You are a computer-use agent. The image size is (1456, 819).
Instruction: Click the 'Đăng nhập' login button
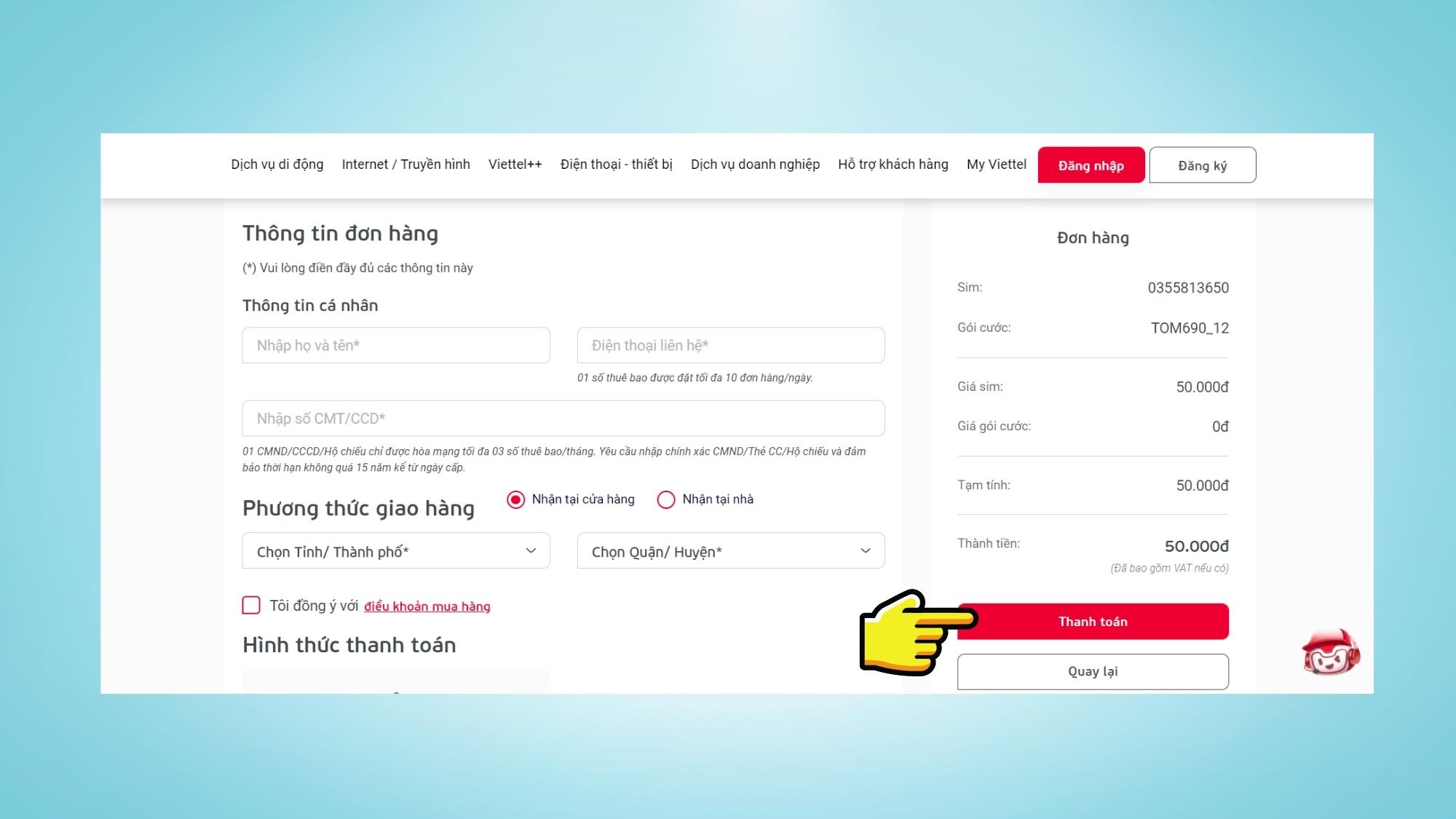coord(1091,165)
